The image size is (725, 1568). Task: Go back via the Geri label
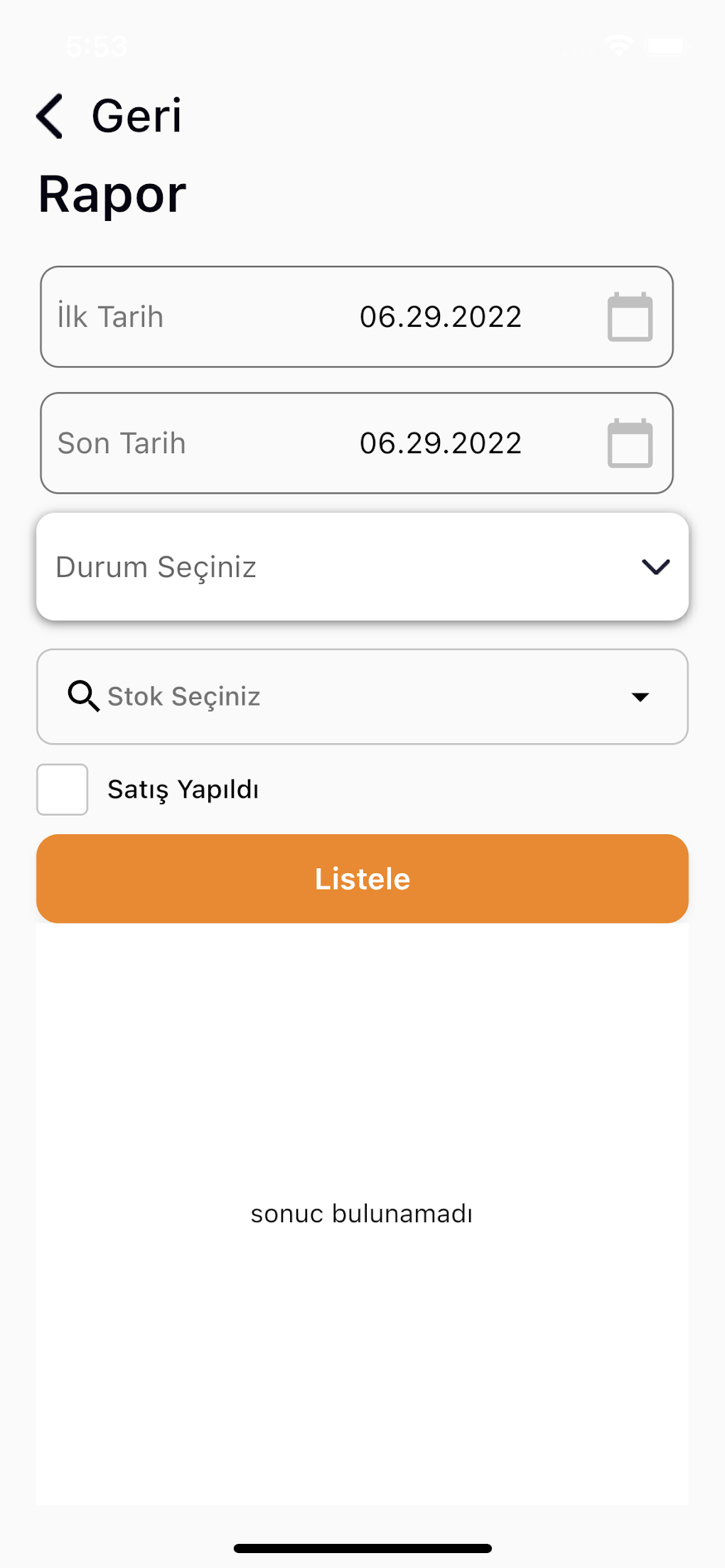coord(136,116)
